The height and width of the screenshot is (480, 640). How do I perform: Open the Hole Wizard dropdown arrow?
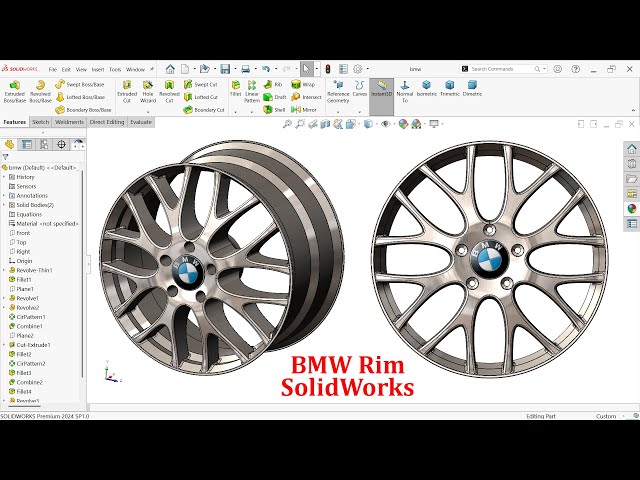148,112
